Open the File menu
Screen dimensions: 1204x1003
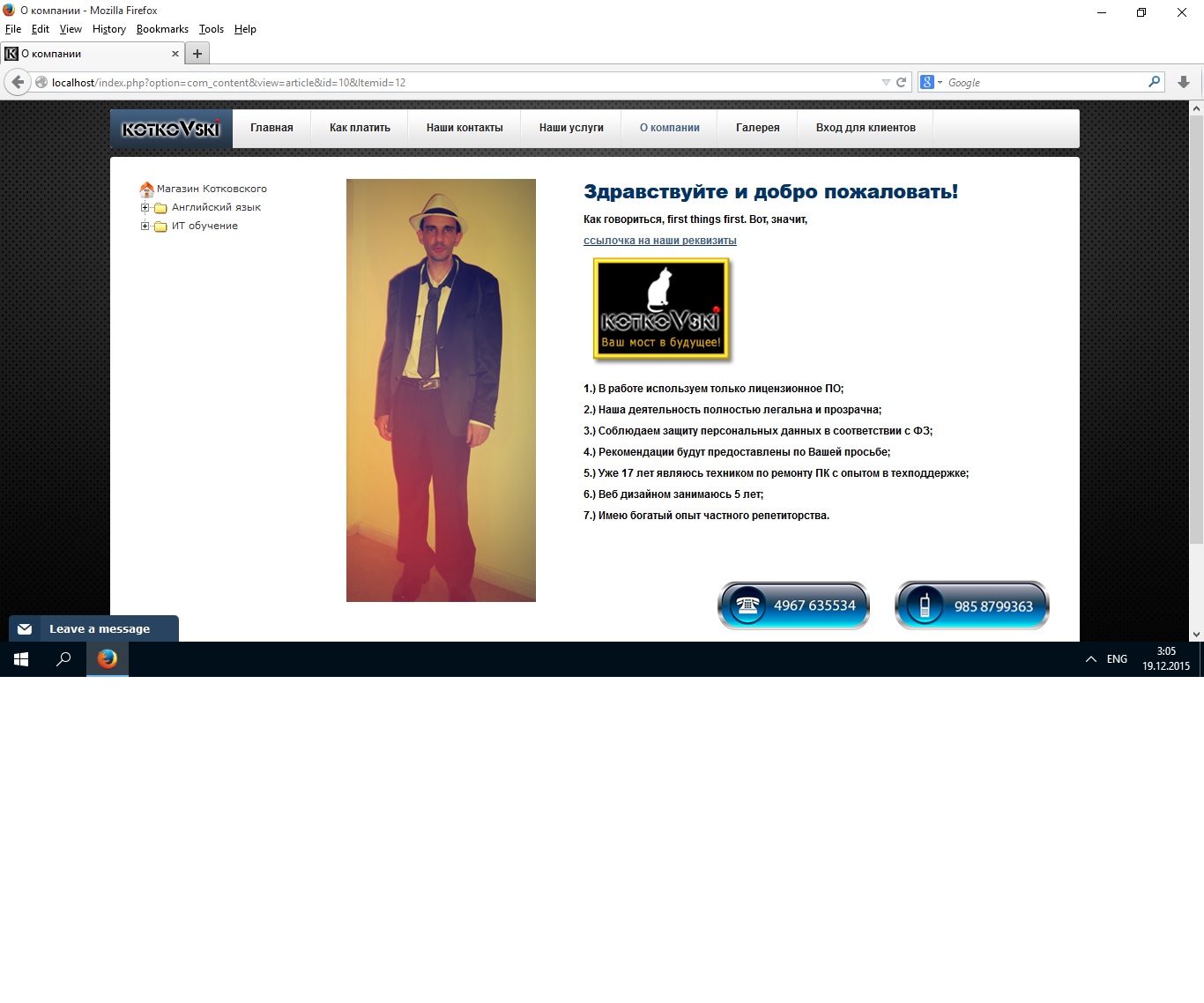click(13, 29)
